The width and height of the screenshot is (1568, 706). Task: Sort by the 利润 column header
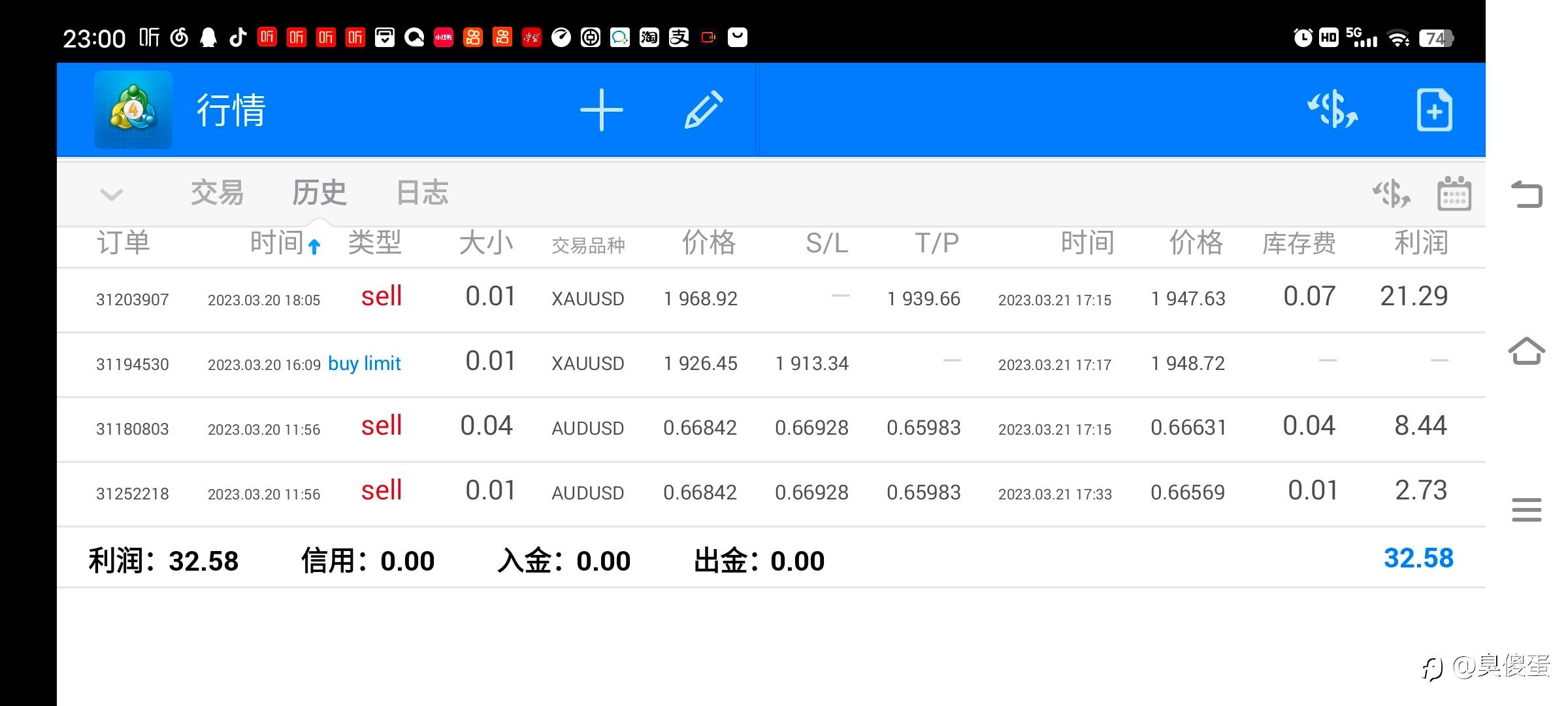[1421, 243]
